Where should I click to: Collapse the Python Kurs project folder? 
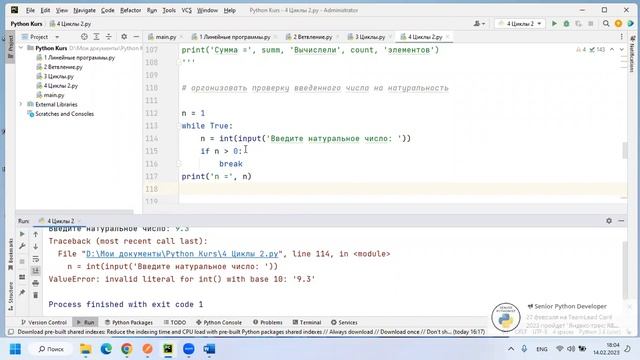point(21,48)
